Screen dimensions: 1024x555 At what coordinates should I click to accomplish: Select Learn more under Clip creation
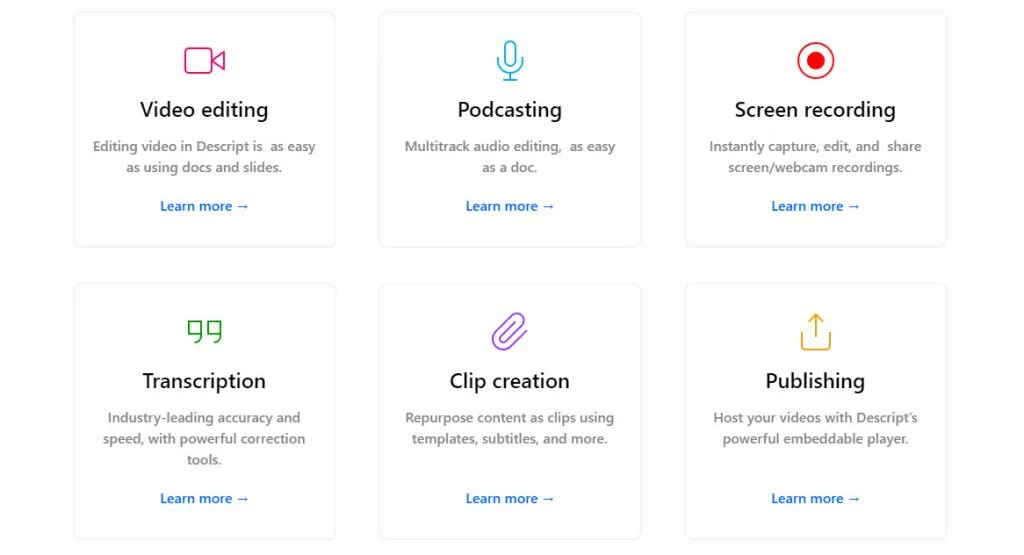509,499
